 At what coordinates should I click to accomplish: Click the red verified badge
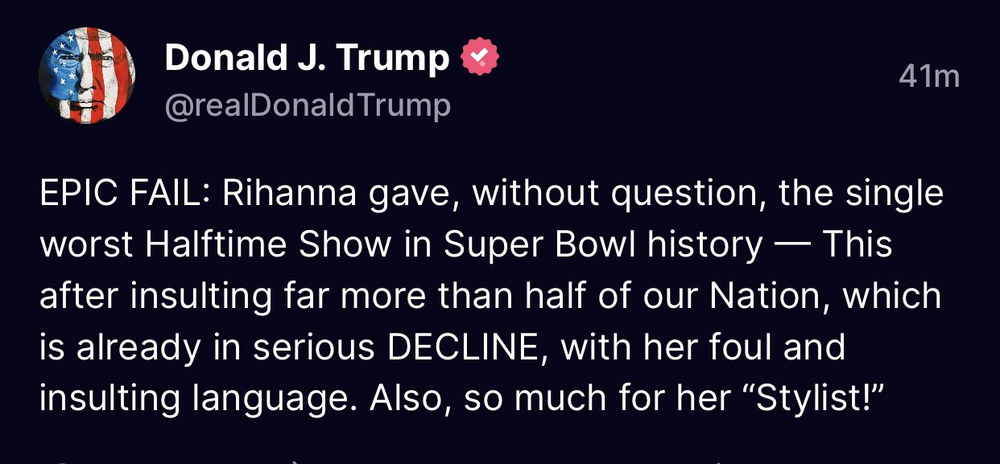point(480,59)
